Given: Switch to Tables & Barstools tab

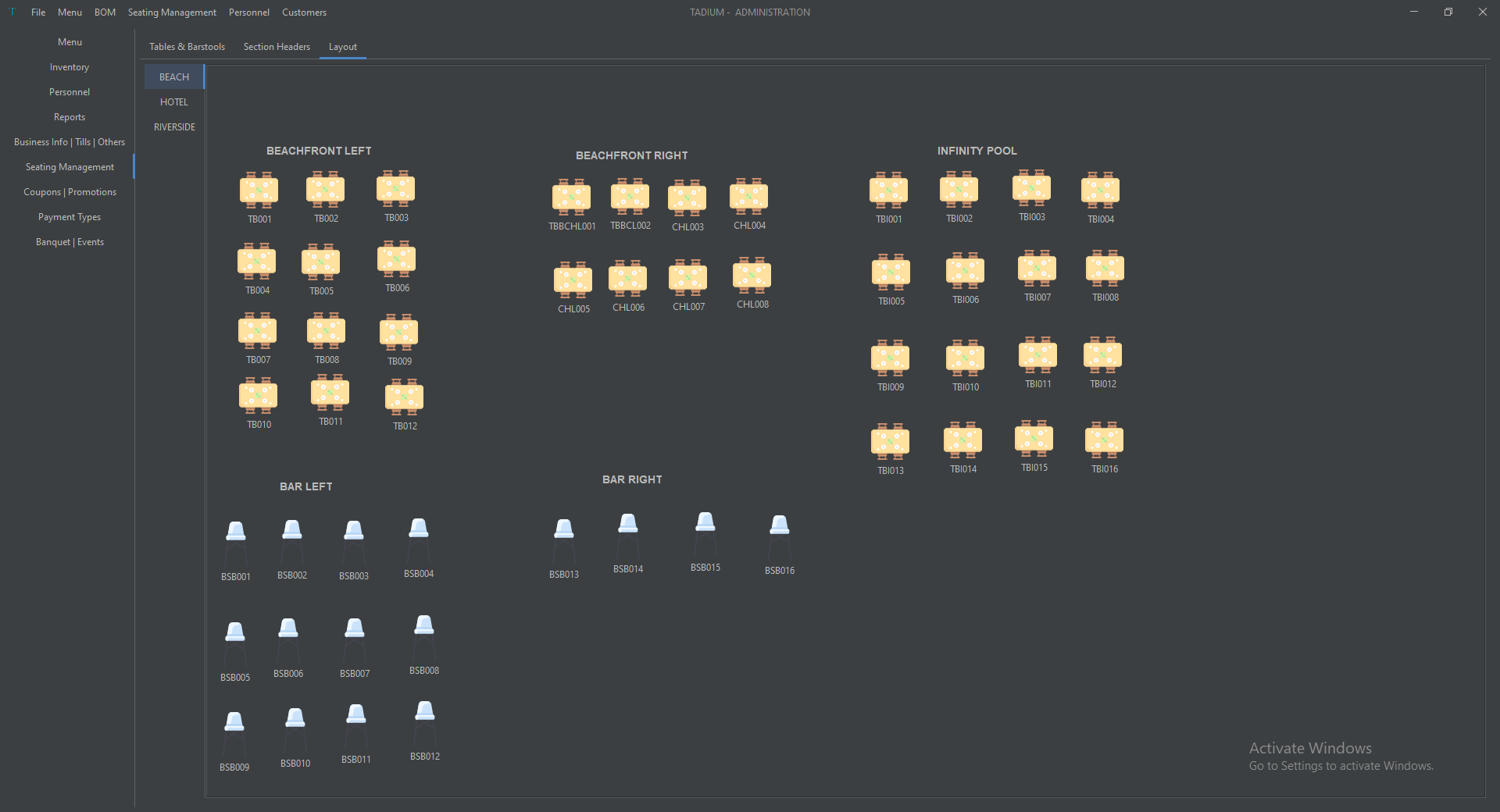Looking at the screenshot, I should pos(187,47).
